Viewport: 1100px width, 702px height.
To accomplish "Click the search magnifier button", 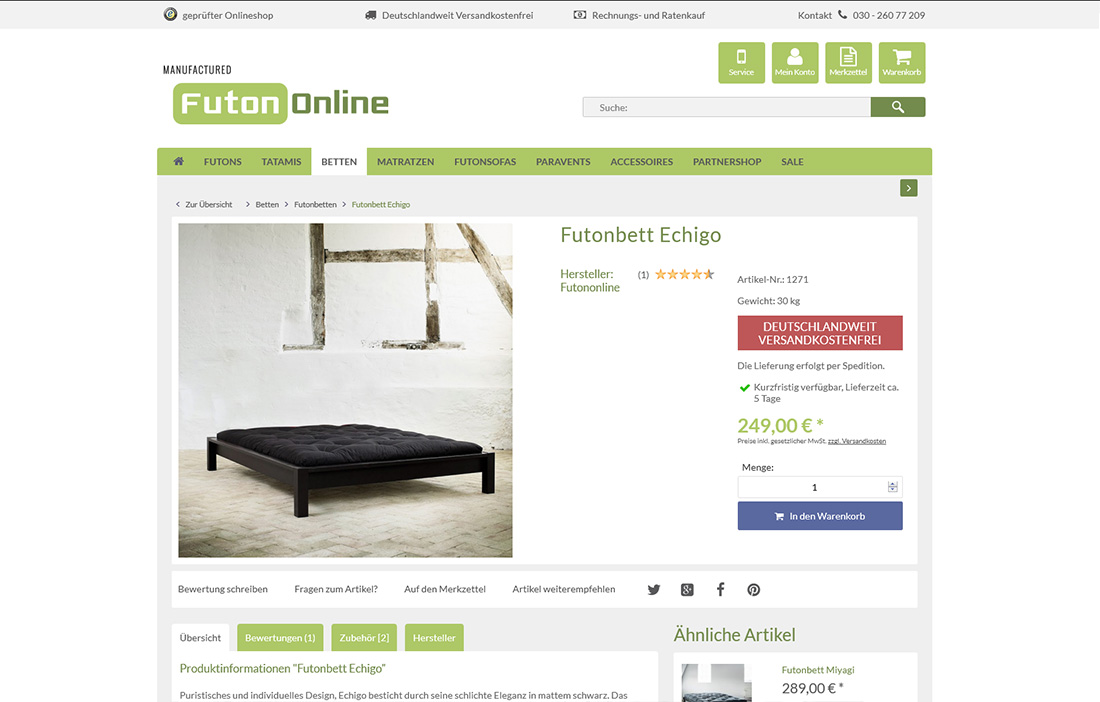I will (897, 107).
